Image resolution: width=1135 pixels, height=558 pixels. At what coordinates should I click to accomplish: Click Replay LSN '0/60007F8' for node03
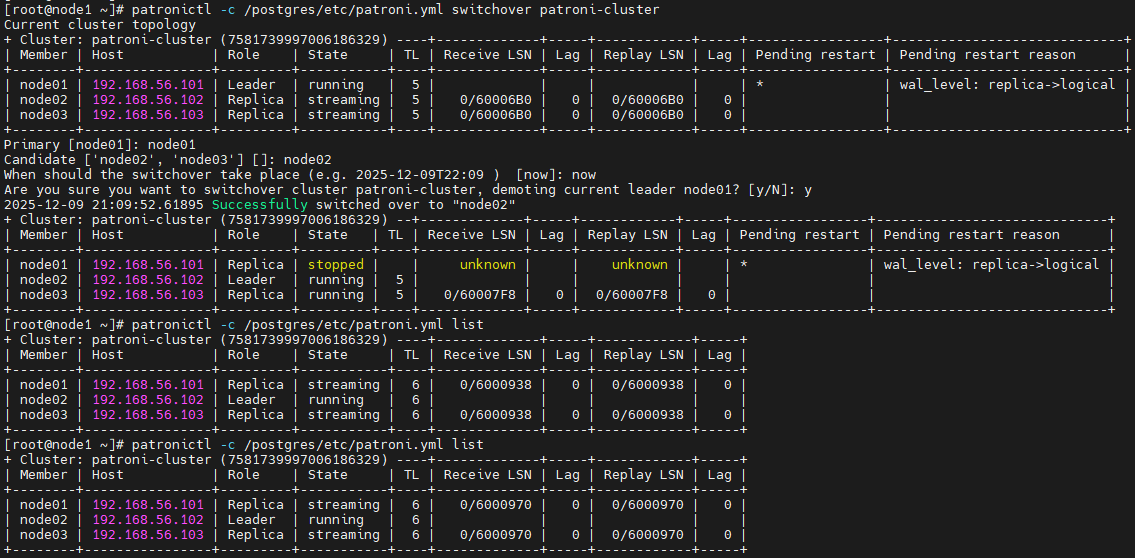631,295
